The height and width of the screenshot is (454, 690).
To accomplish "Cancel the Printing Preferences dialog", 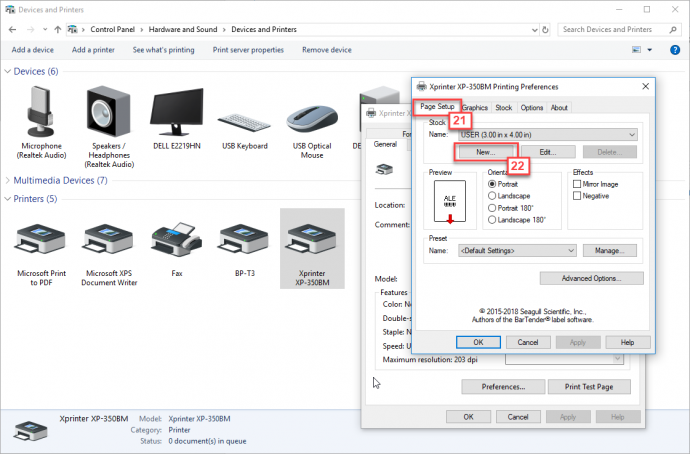I will pyautogui.click(x=528, y=342).
